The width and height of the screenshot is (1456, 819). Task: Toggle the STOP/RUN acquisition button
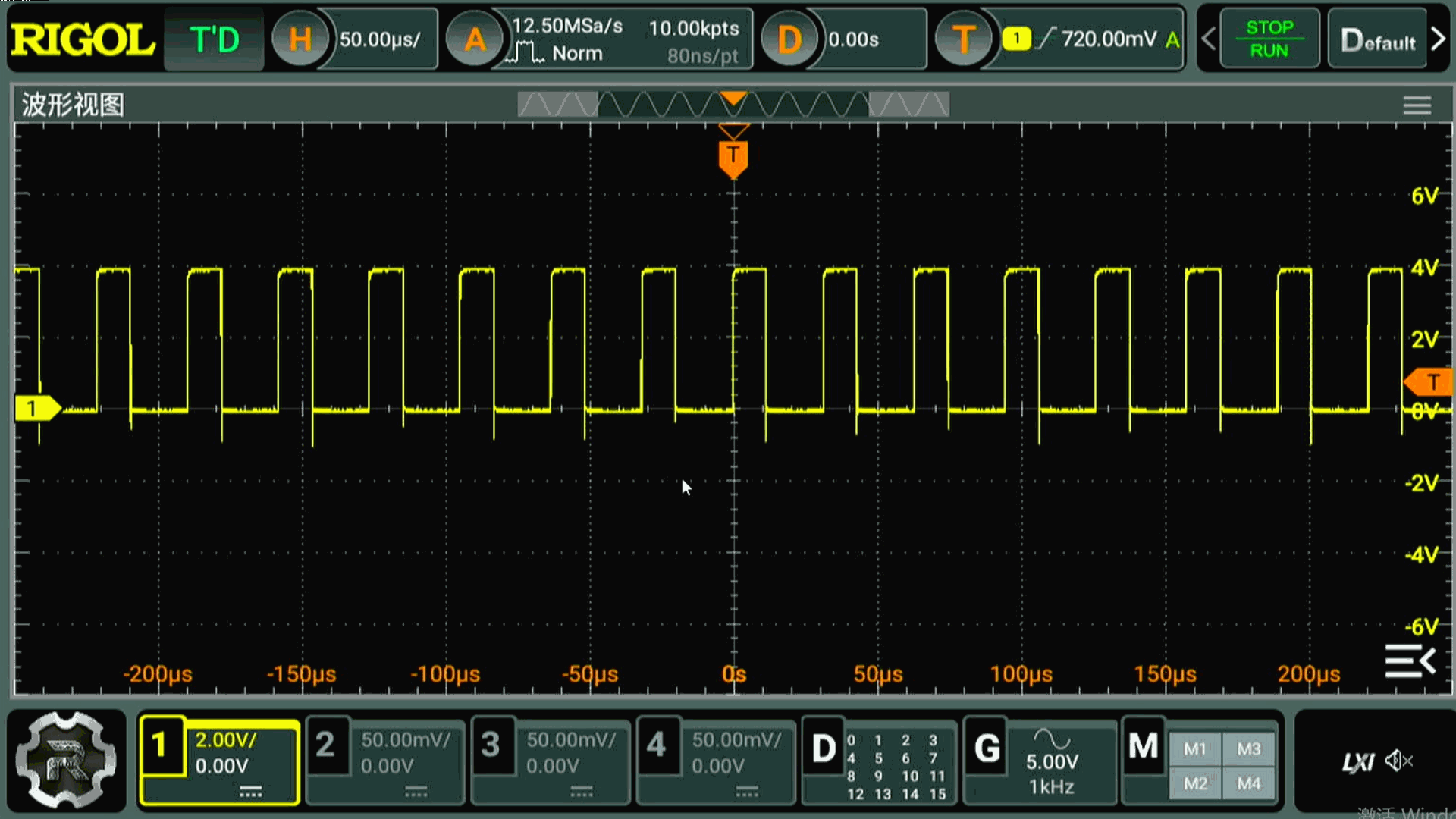(x=1269, y=39)
